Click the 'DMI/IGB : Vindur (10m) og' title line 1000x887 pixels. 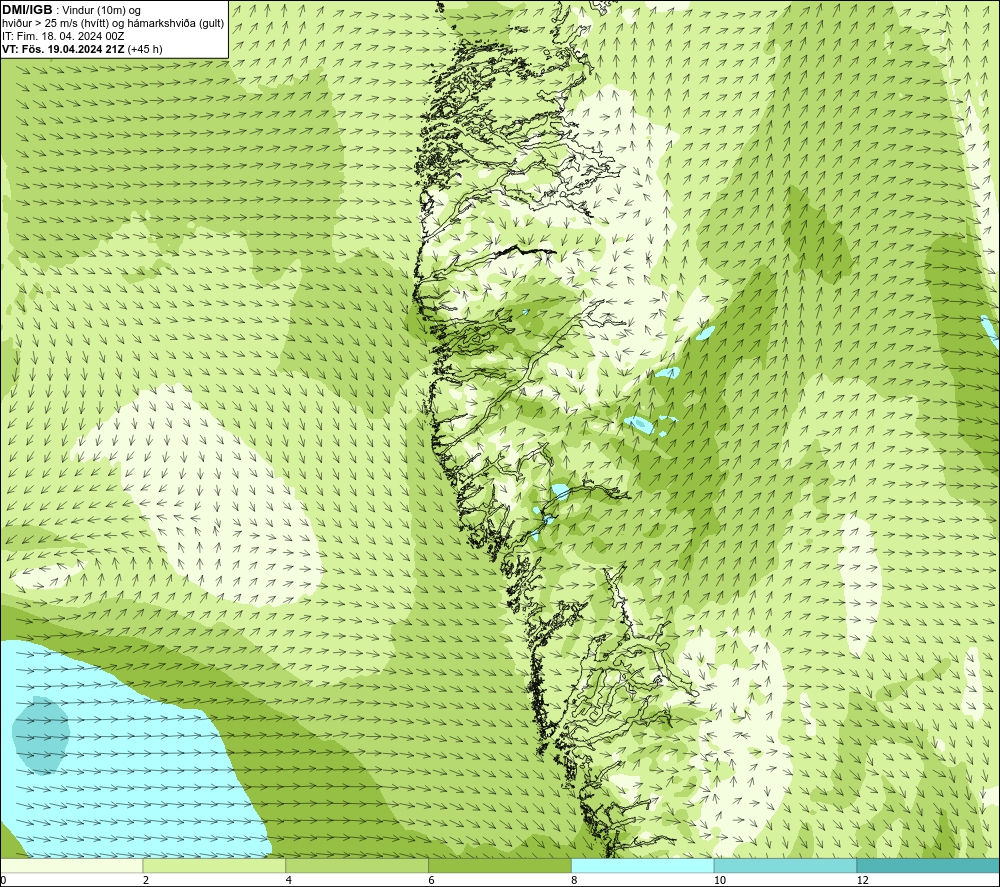click(71, 10)
